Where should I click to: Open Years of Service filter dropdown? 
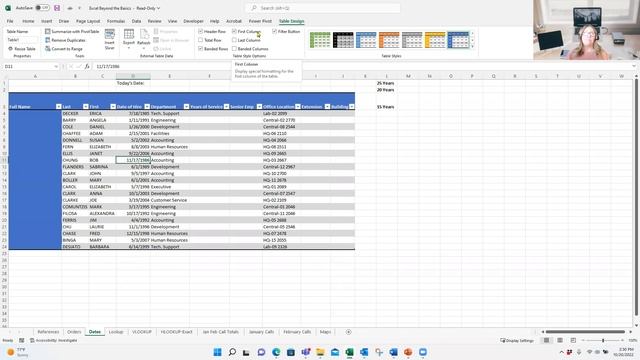[226, 107]
